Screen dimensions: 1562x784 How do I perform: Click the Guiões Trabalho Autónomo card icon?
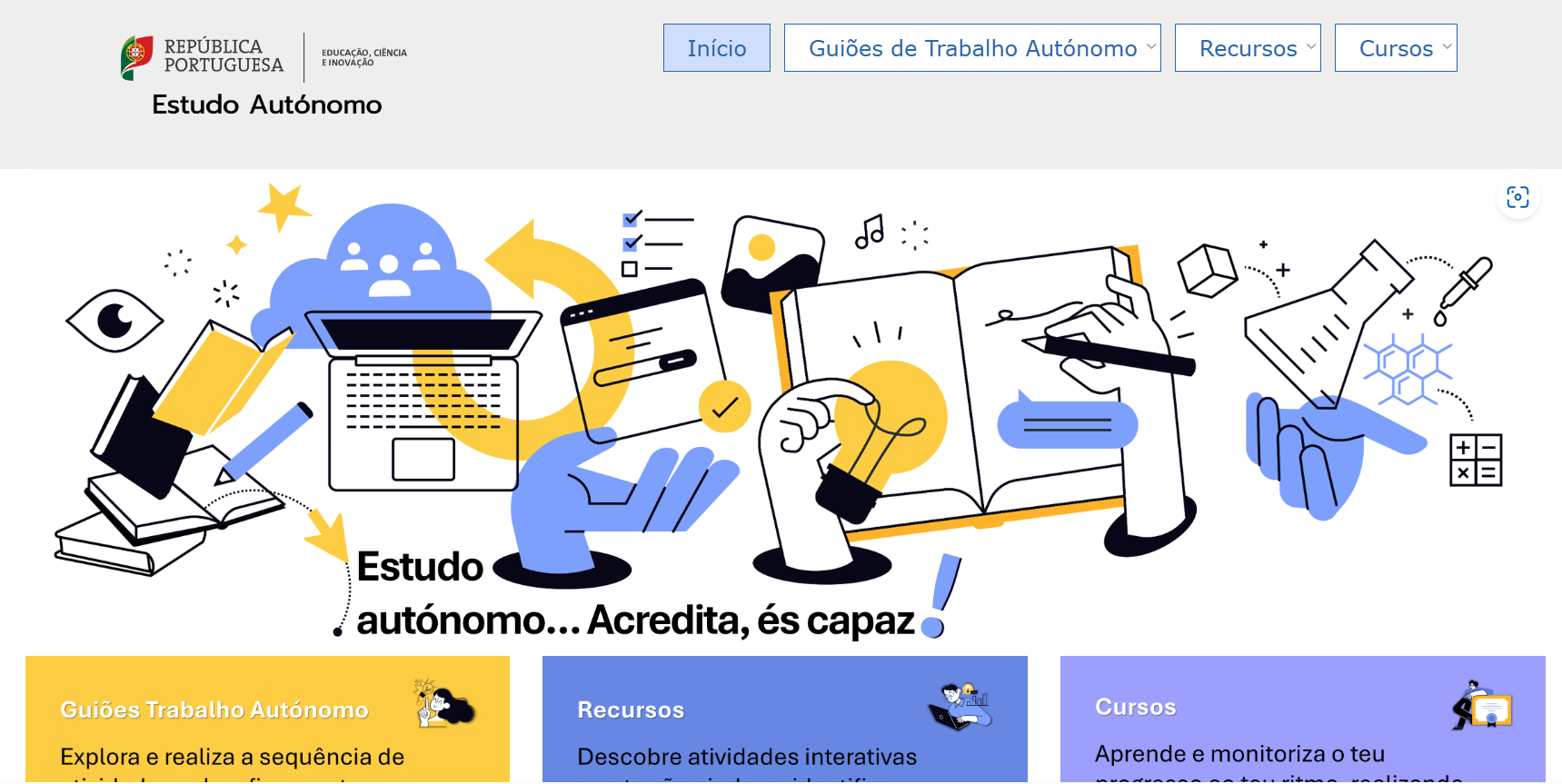444,704
